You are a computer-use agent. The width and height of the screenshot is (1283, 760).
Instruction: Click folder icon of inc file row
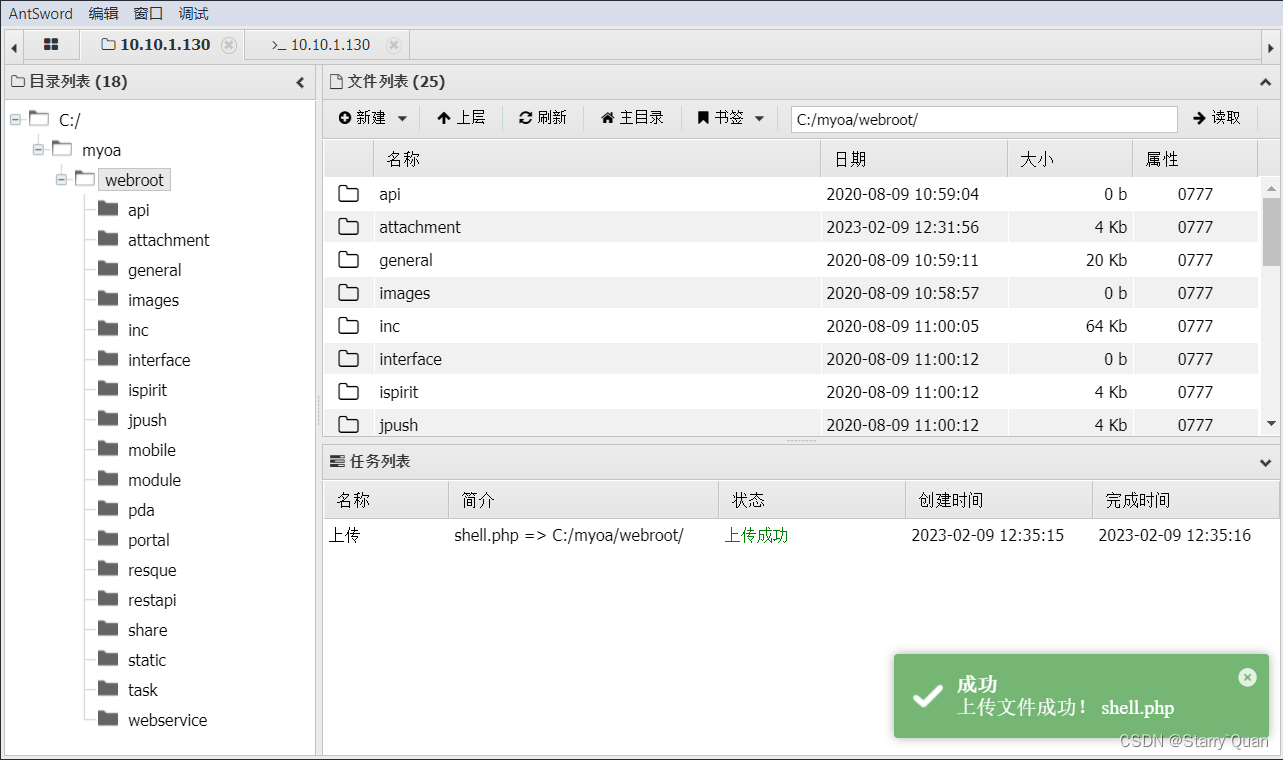(348, 326)
